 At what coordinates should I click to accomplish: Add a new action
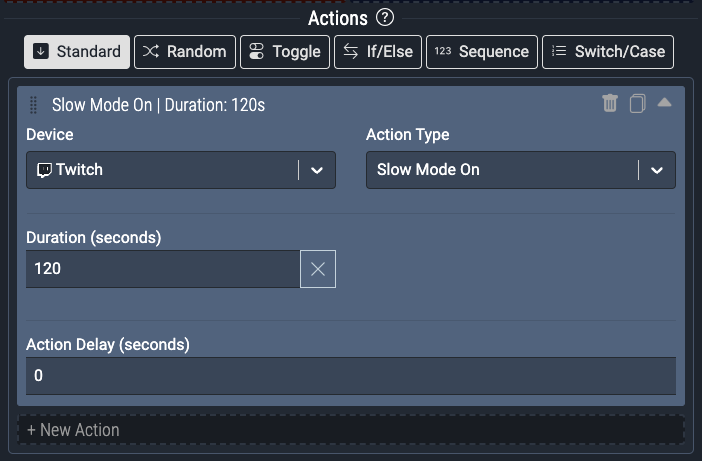click(73, 430)
